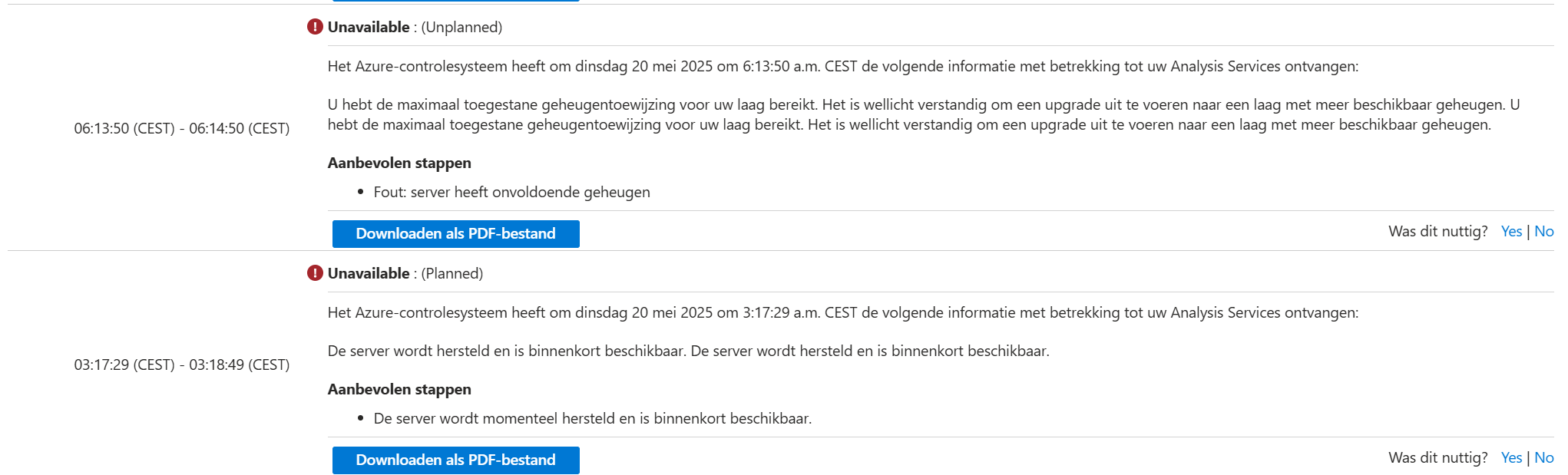
Task: Click first Aanbevolen stappen heading
Action: [x=399, y=163]
